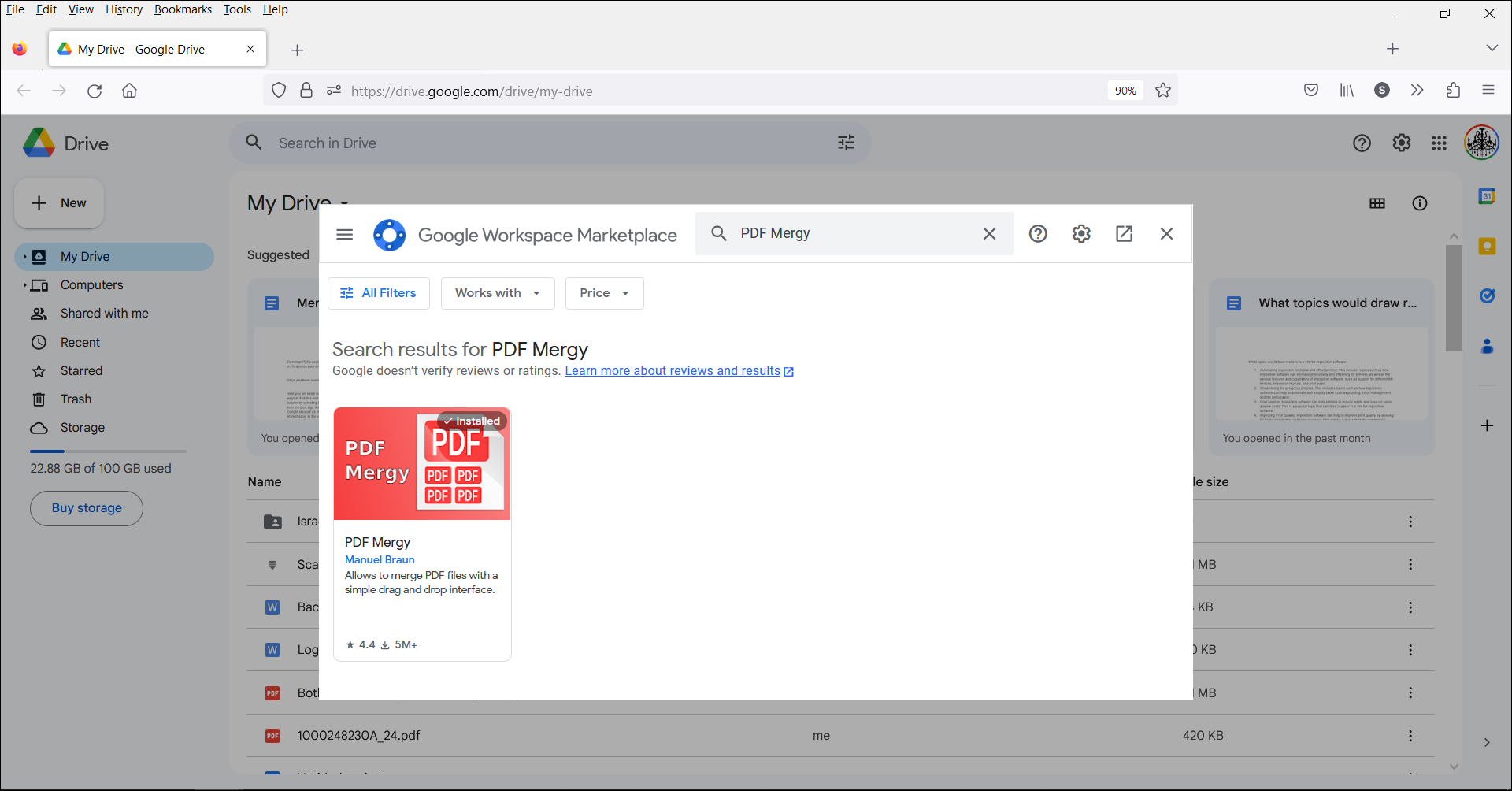Open Google Keep side panel
The image size is (1512, 791).
point(1487,247)
